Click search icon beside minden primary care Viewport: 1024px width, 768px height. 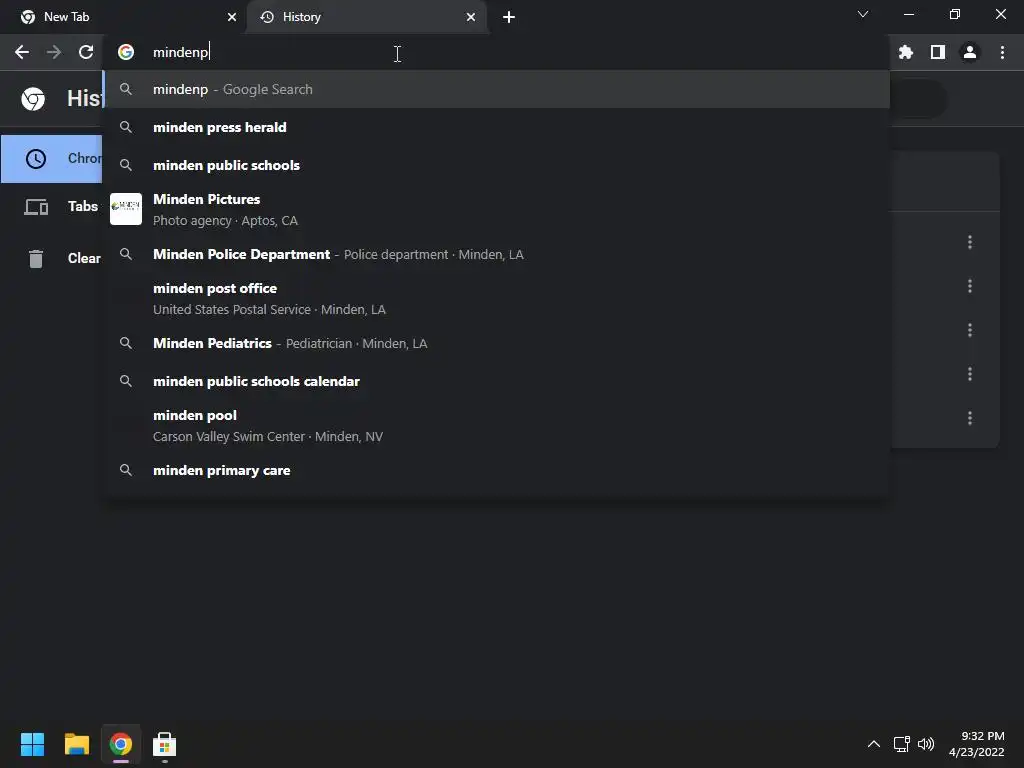pos(126,470)
